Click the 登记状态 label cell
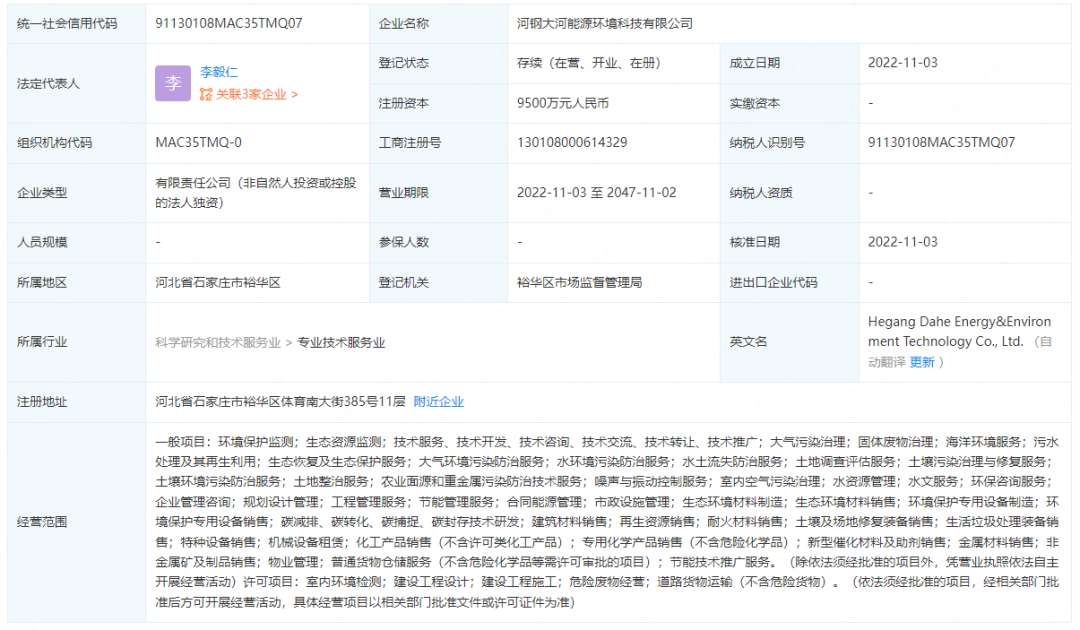Screen dimensions: 1080x630 coord(439,63)
